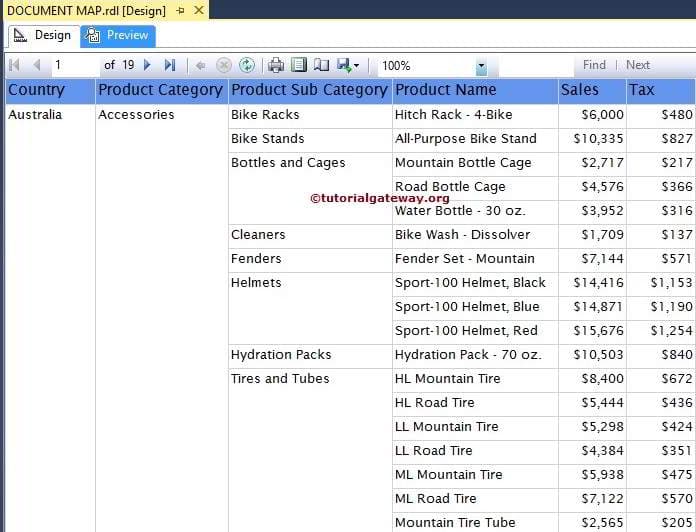
Task: Switch to Print Layout view
Action: click(x=299, y=66)
